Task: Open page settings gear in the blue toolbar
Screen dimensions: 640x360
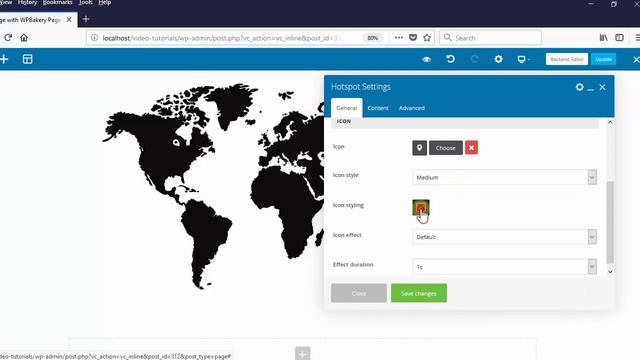Action: 498,59
